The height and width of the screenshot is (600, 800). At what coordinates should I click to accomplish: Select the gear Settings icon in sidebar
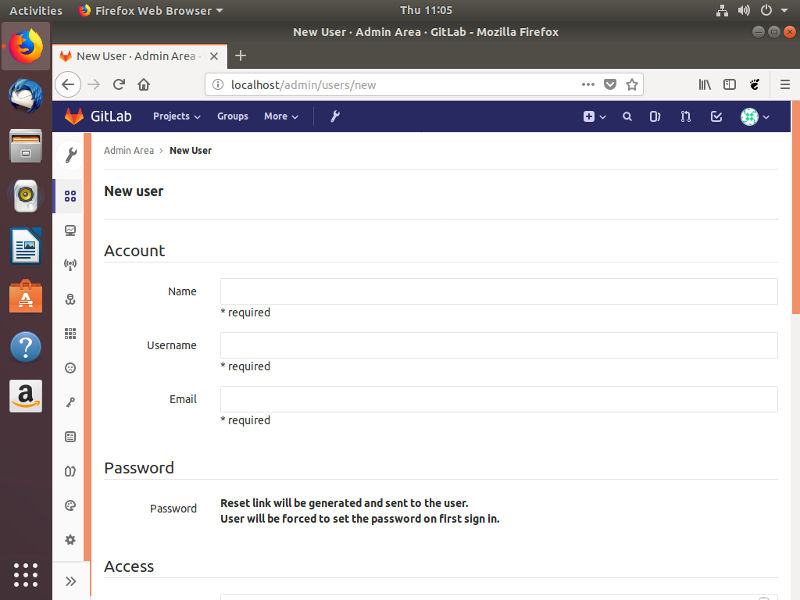[x=70, y=540]
